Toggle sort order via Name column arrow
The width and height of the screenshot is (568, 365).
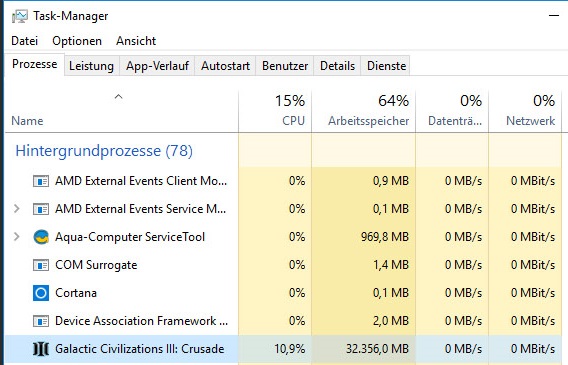coord(118,97)
